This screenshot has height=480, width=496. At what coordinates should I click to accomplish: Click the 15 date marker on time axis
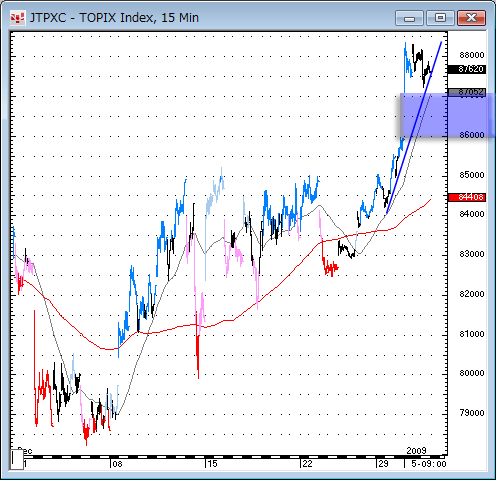point(212,464)
